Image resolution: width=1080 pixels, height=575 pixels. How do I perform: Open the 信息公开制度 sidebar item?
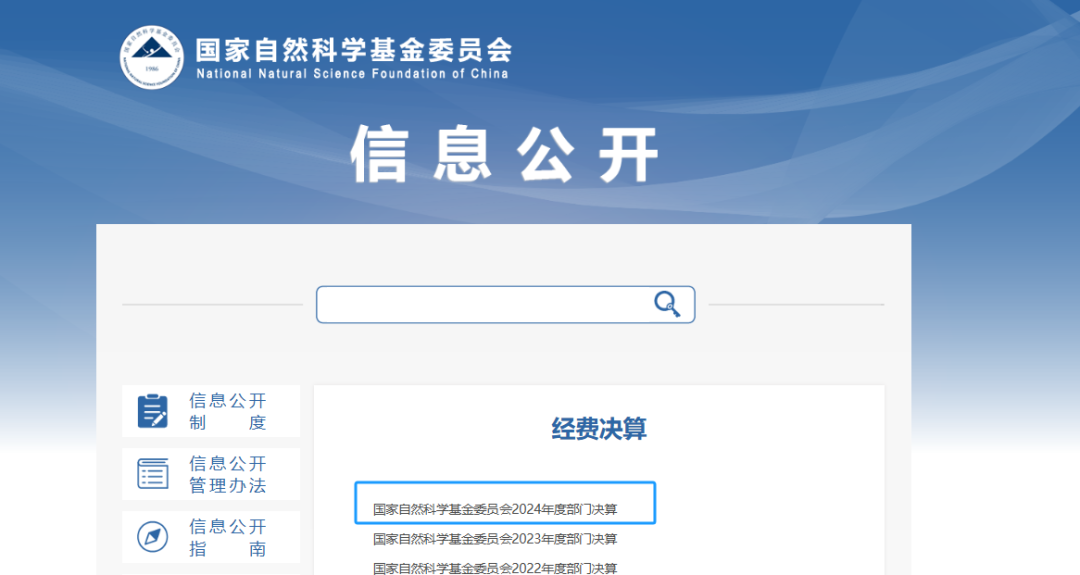(x=211, y=411)
